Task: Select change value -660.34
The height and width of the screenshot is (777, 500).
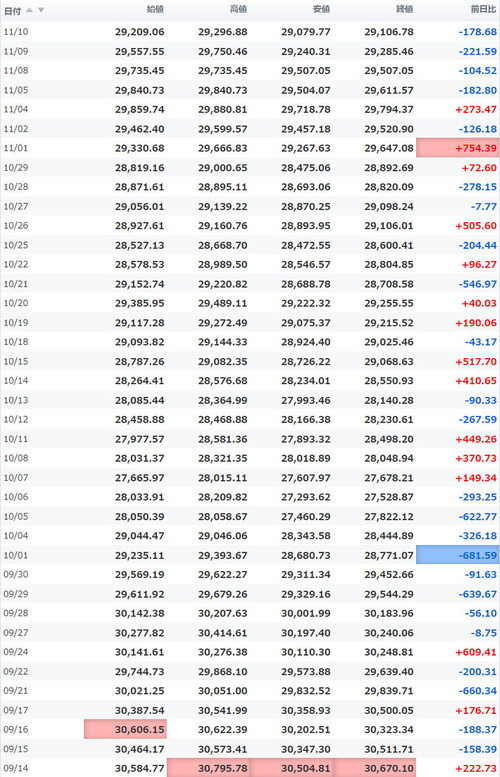Action: coord(478,691)
